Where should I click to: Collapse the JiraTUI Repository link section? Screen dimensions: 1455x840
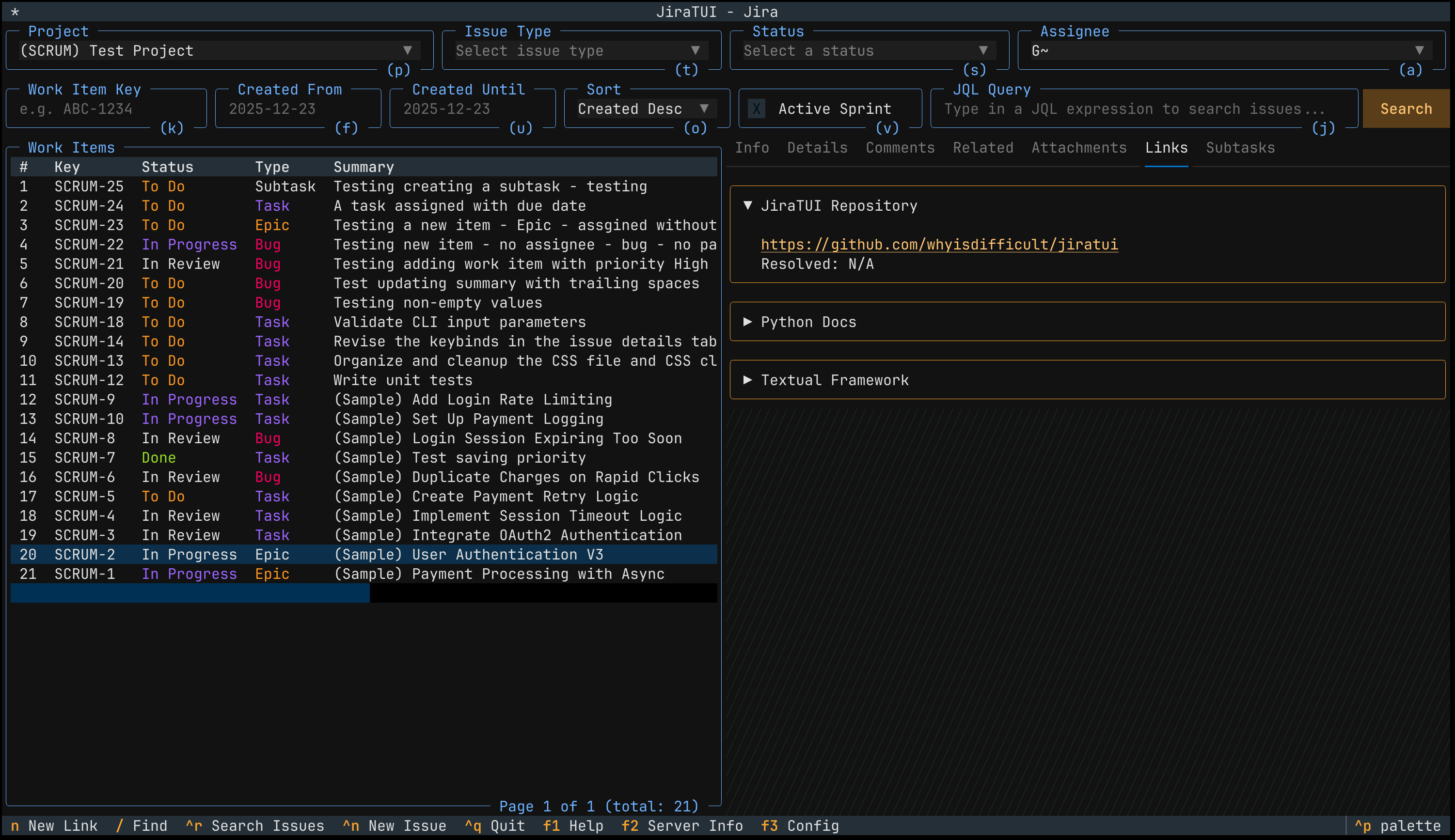[x=830, y=206]
